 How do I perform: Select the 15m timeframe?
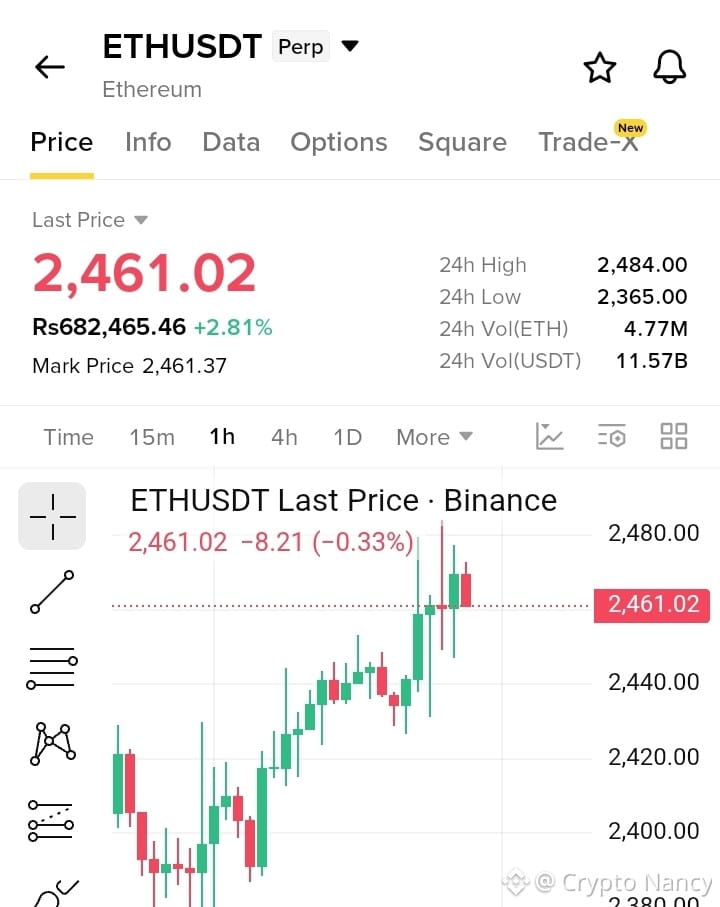point(152,437)
